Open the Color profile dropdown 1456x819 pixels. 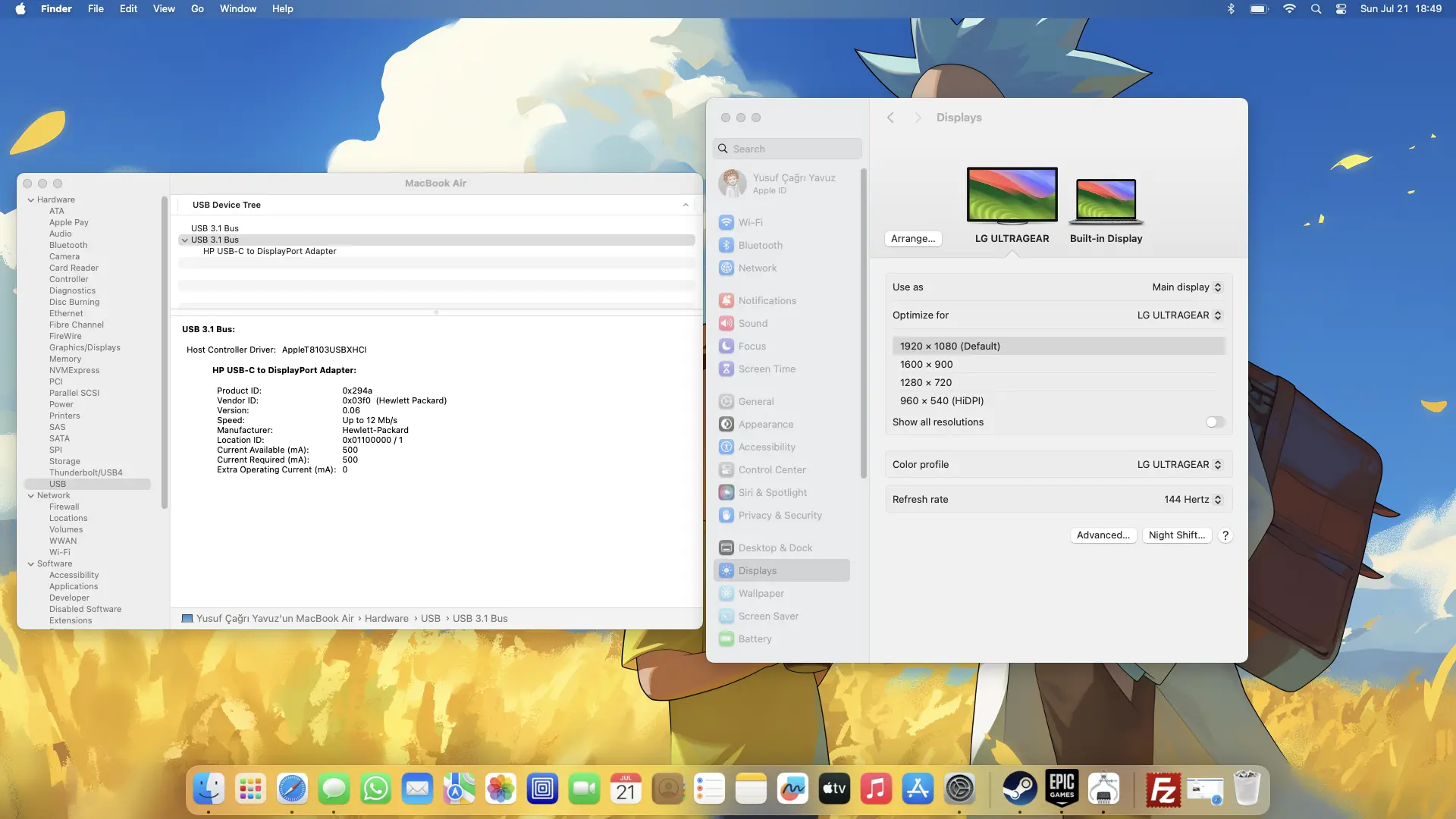pos(1179,465)
